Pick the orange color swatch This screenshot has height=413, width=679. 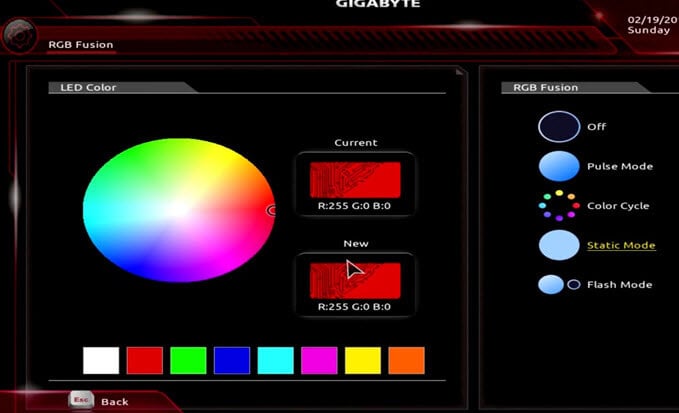pos(407,360)
